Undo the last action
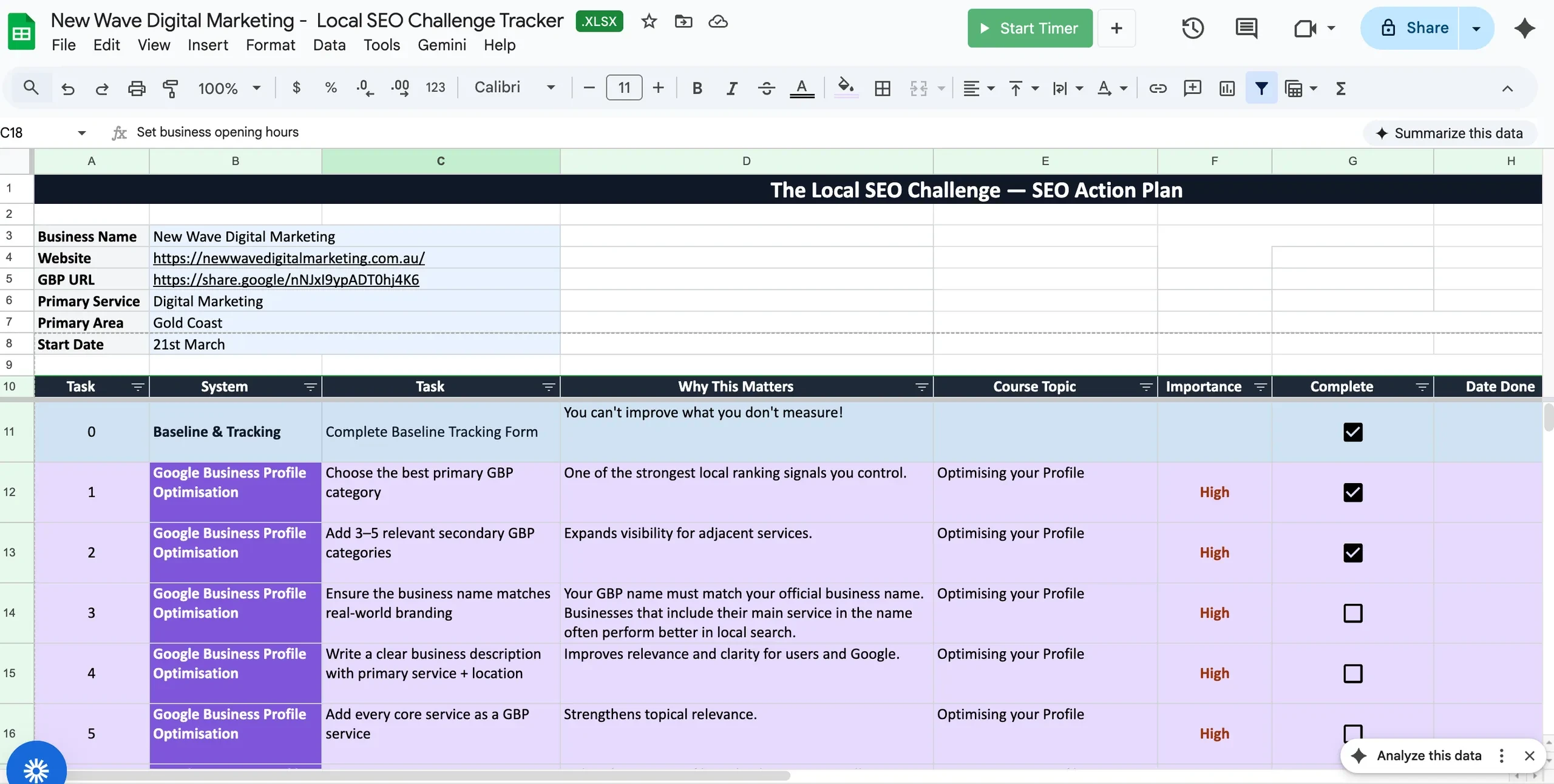1554x784 pixels. (x=68, y=89)
